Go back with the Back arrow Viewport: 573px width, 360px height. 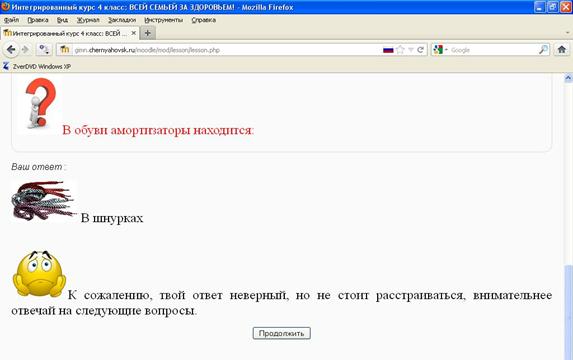(x=11, y=49)
